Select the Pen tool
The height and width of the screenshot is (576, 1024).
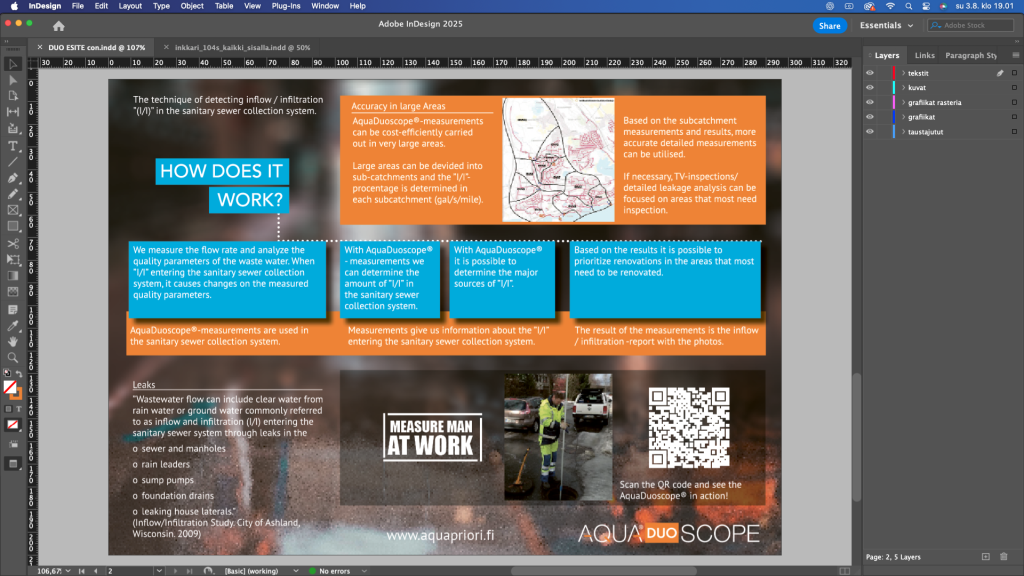point(12,178)
